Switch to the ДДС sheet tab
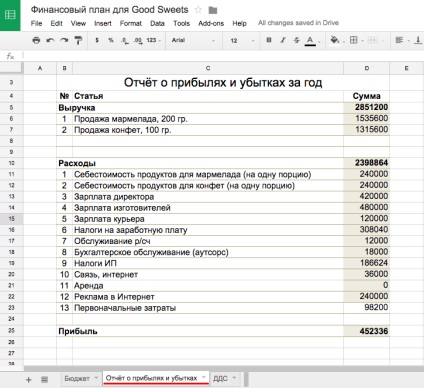 (220, 379)
